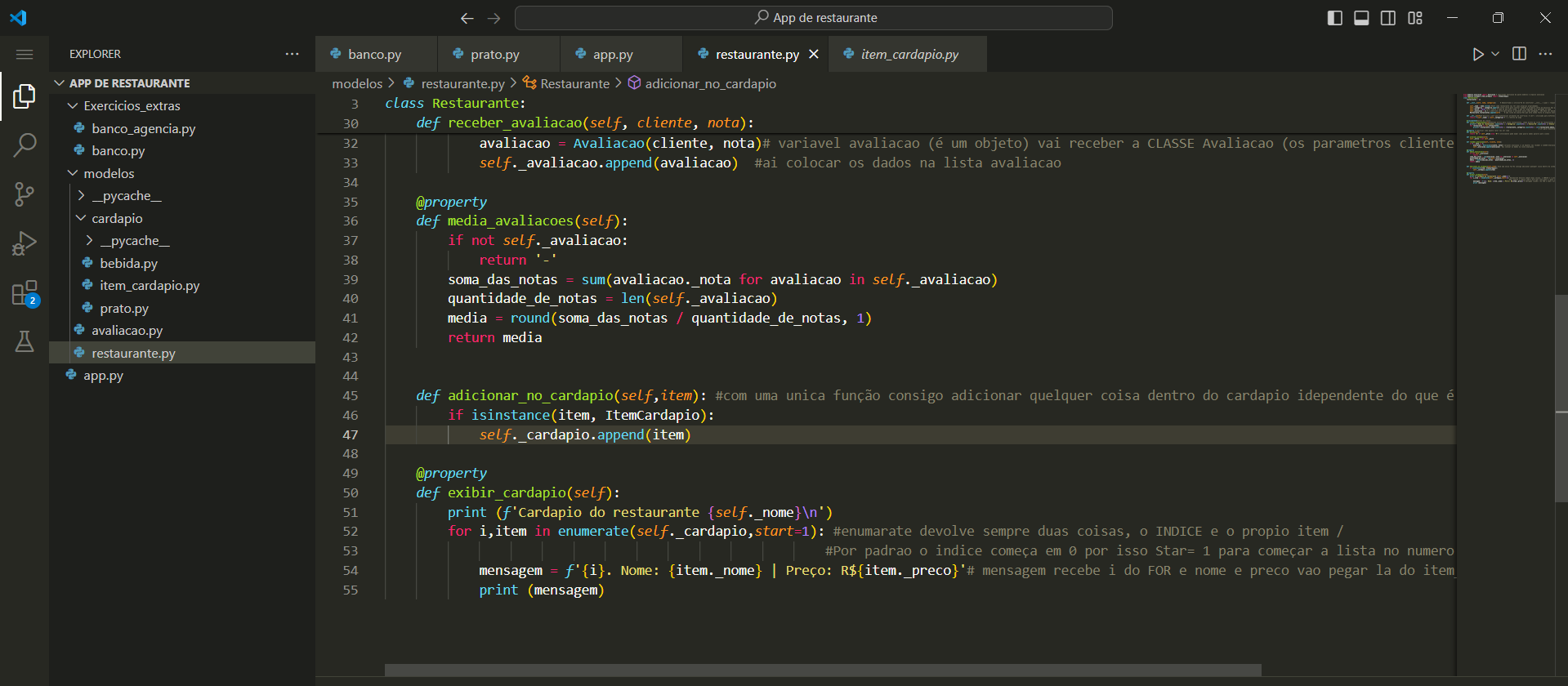
Task: Go back with the left arrow
Action: (x=467, y=18)
